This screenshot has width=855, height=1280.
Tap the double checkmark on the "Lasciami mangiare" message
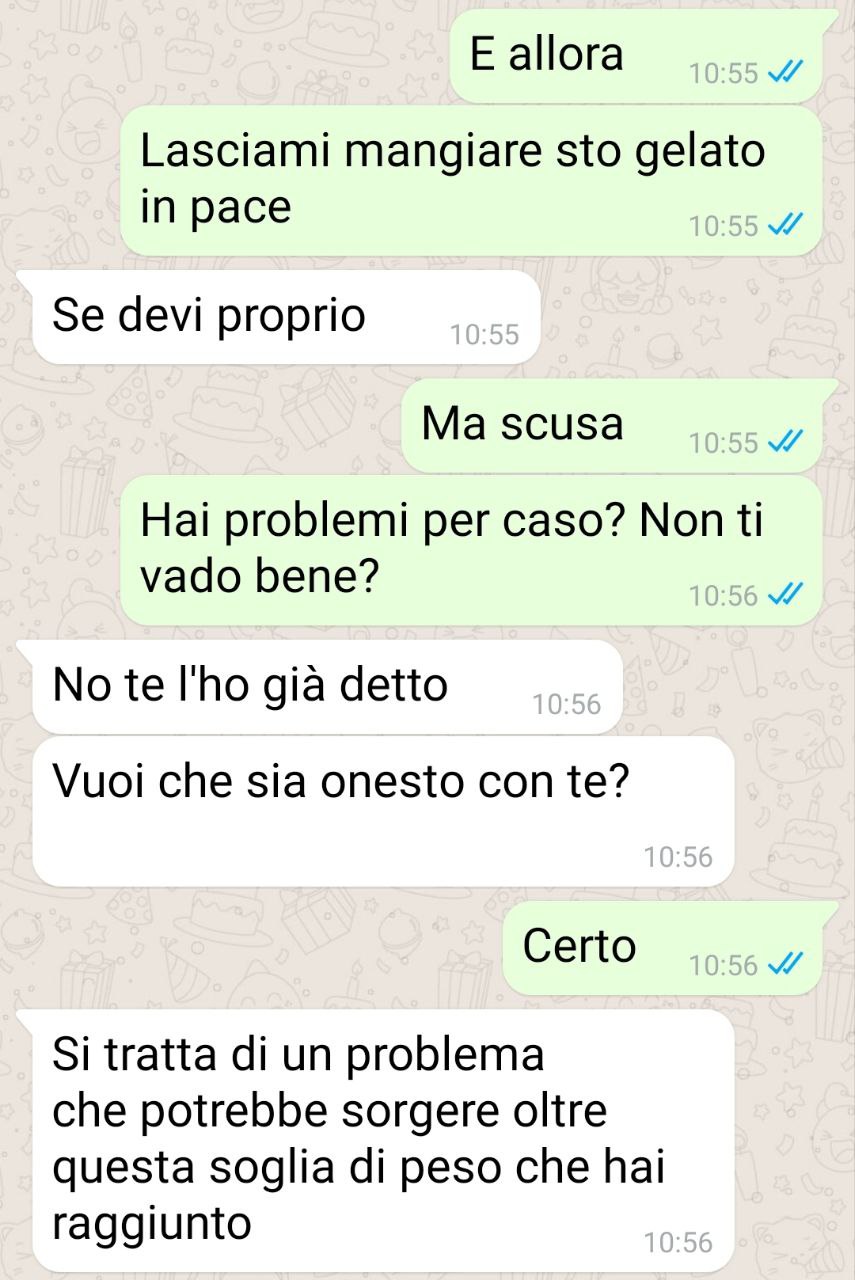pyautogui.click(x=780, y=226)
